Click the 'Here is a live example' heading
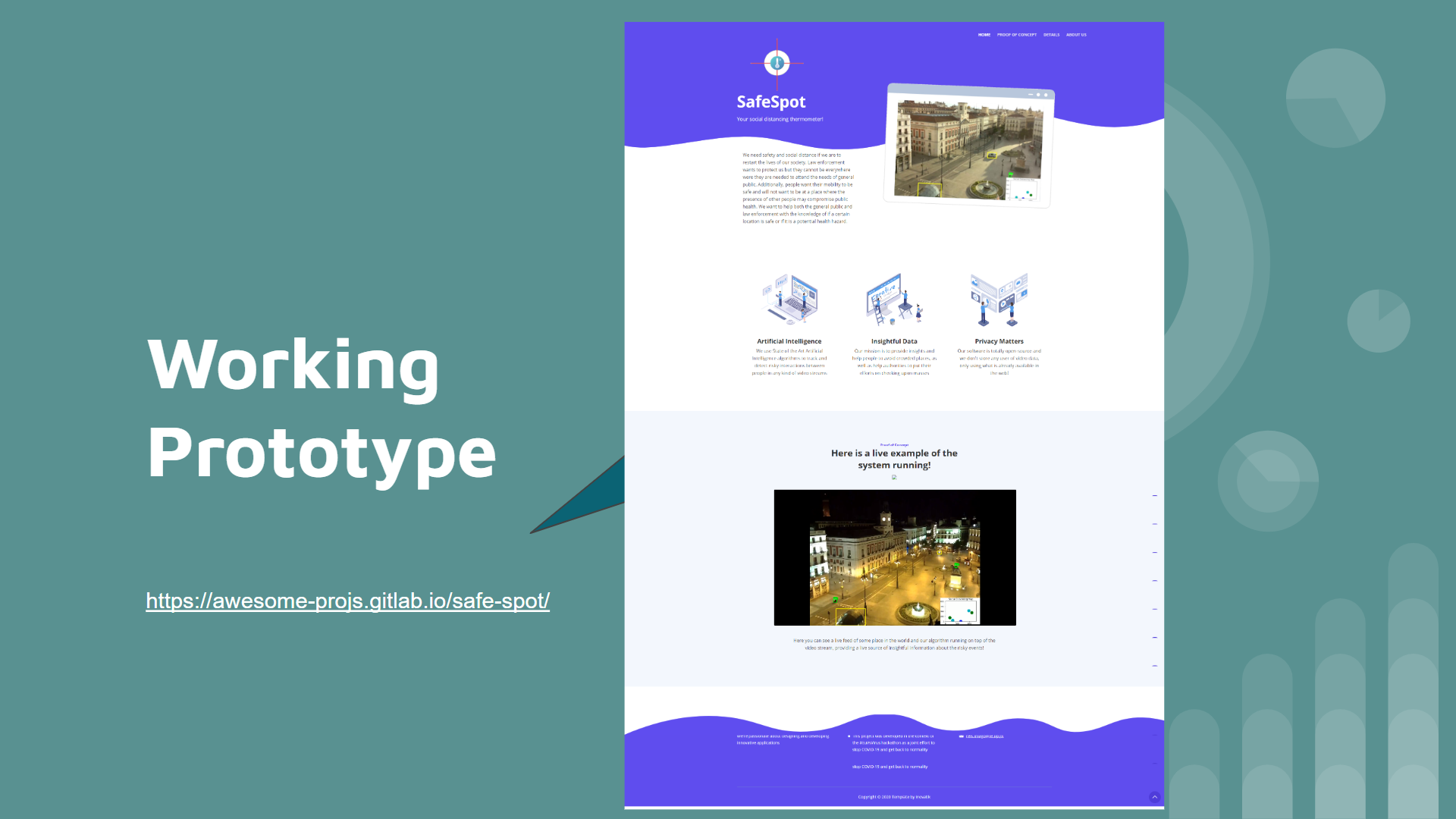Image resolution: width=1456 pixels, height=819 pixels. (894, 459)
